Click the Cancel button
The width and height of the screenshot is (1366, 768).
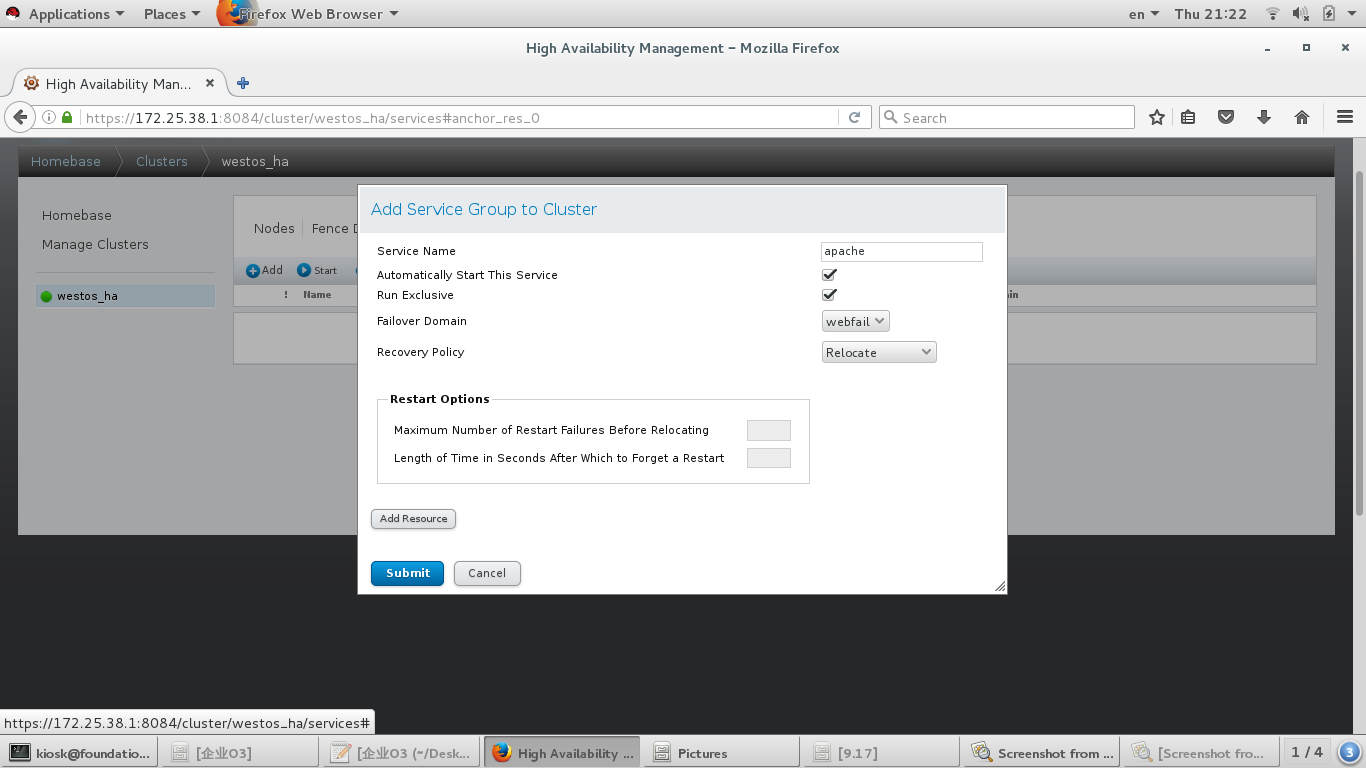(x=487, y=573)
